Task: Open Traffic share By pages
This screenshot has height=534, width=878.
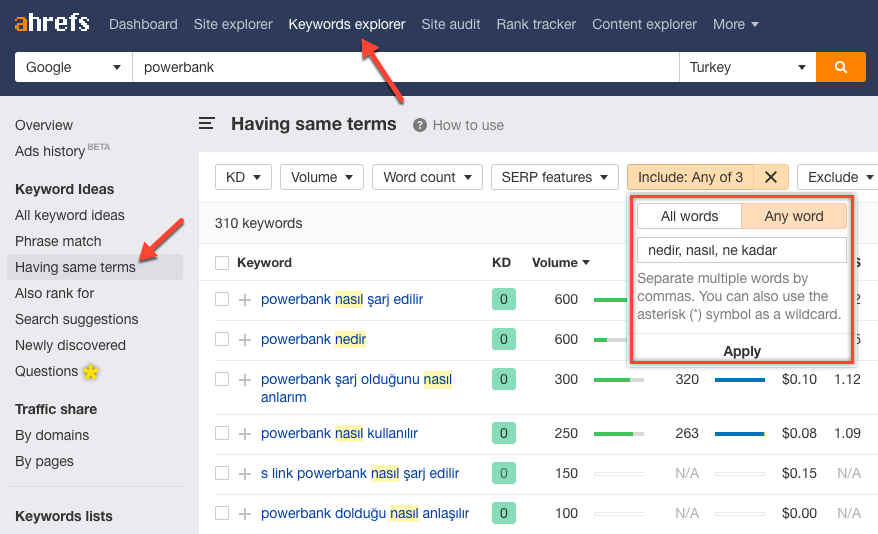Action: coord(44,461)
